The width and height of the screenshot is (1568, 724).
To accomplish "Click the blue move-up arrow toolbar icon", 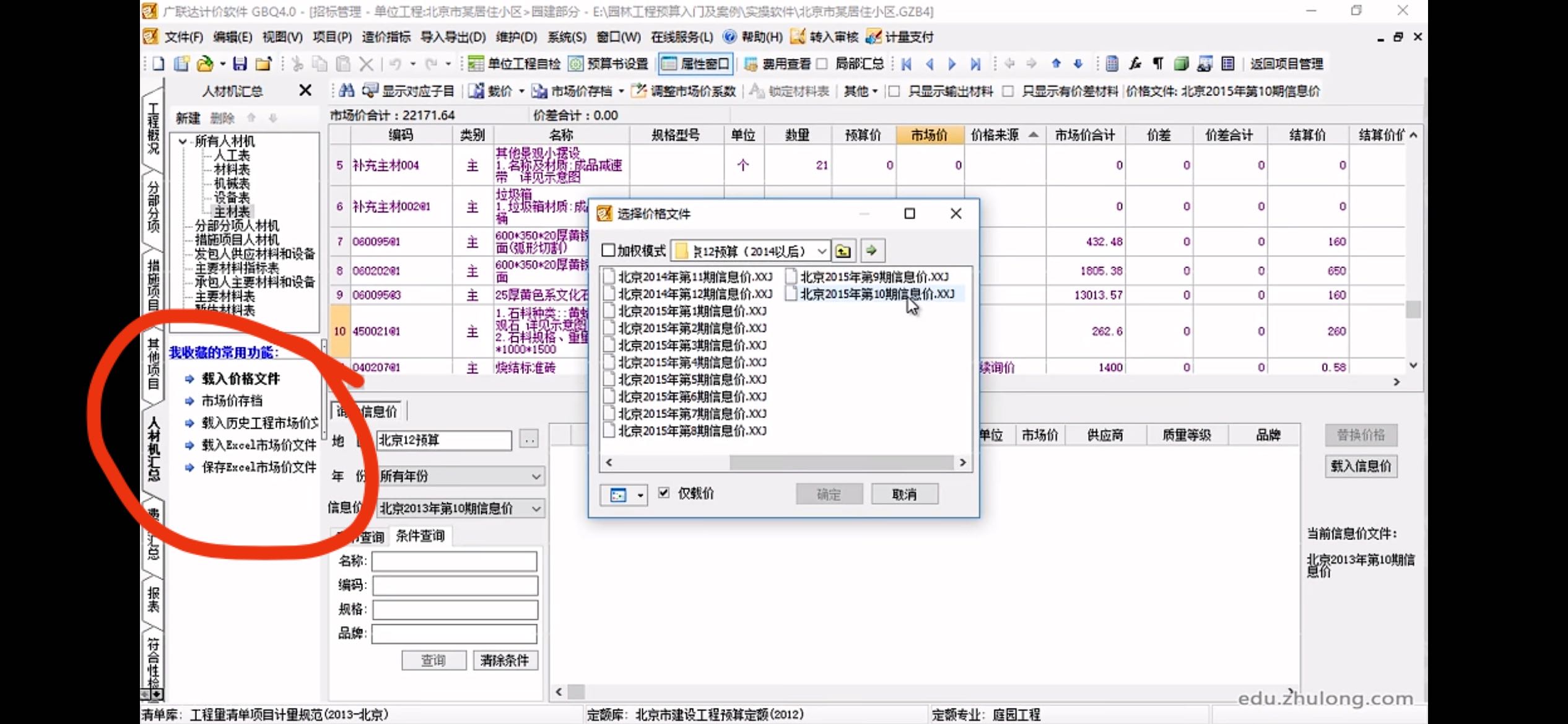I will 1056,63.
